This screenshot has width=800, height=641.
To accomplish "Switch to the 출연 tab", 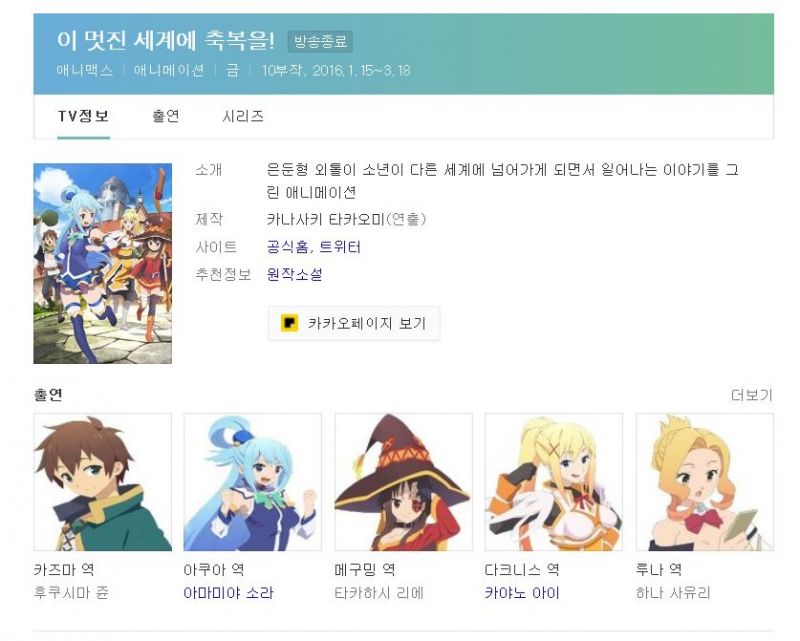I will coord(166,116).
